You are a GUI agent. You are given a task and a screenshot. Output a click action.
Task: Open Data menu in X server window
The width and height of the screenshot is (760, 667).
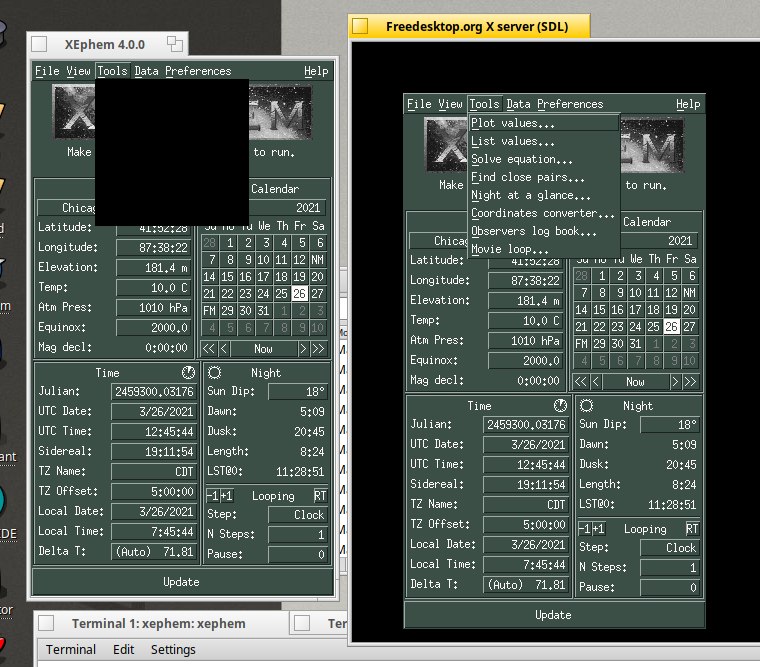point(519,104)
